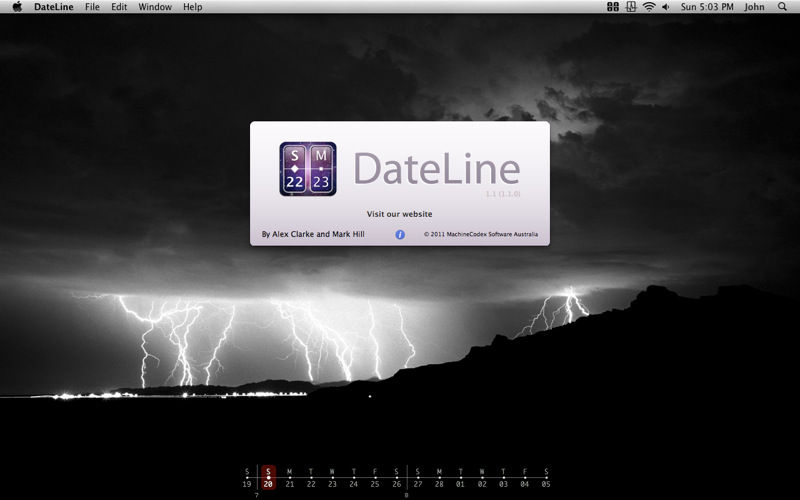Click the volume speaker icon
Viewport: 800px width, 500px height.
pyautogui.click(x=666, y=7)
